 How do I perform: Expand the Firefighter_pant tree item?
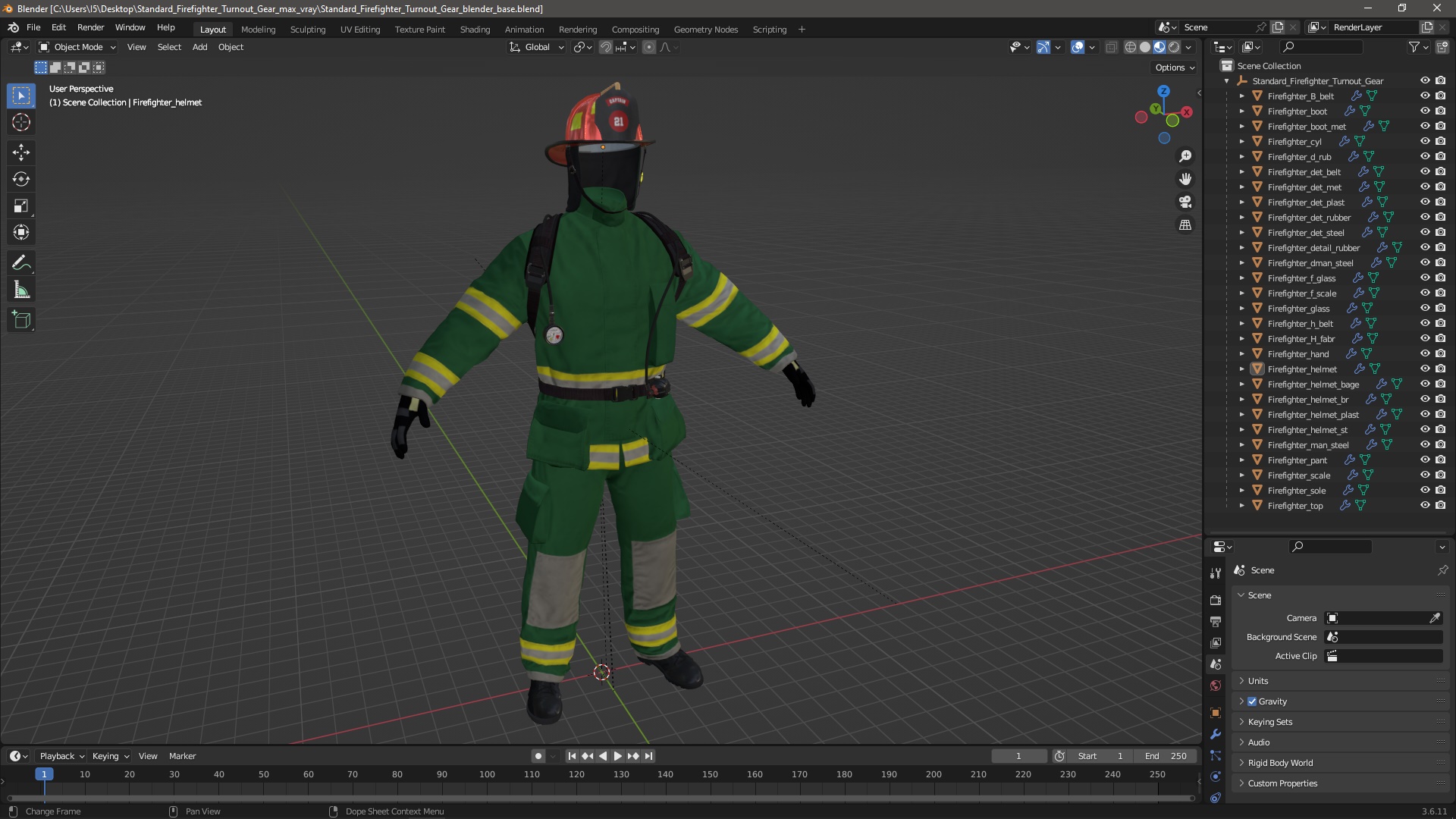(x=1242, y=460)
